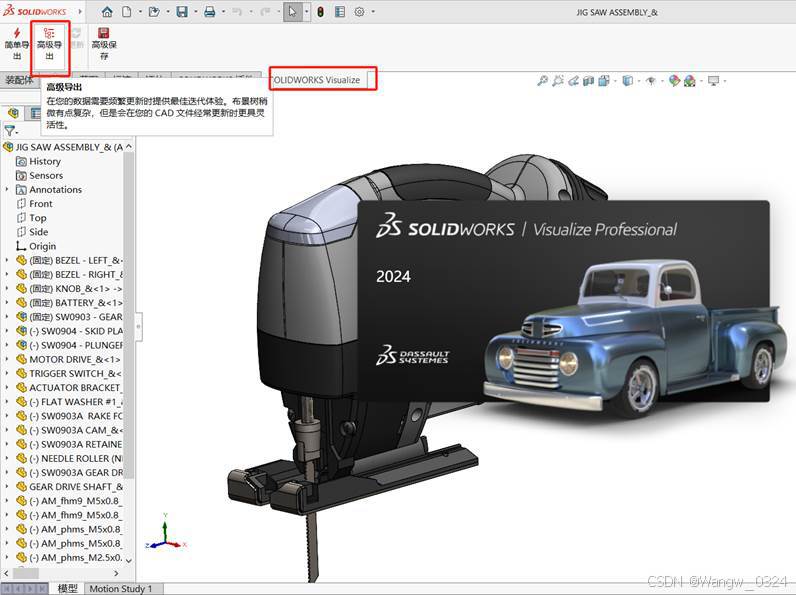Click 高级导出 advanced export button
796x595 pixels.
49,44
